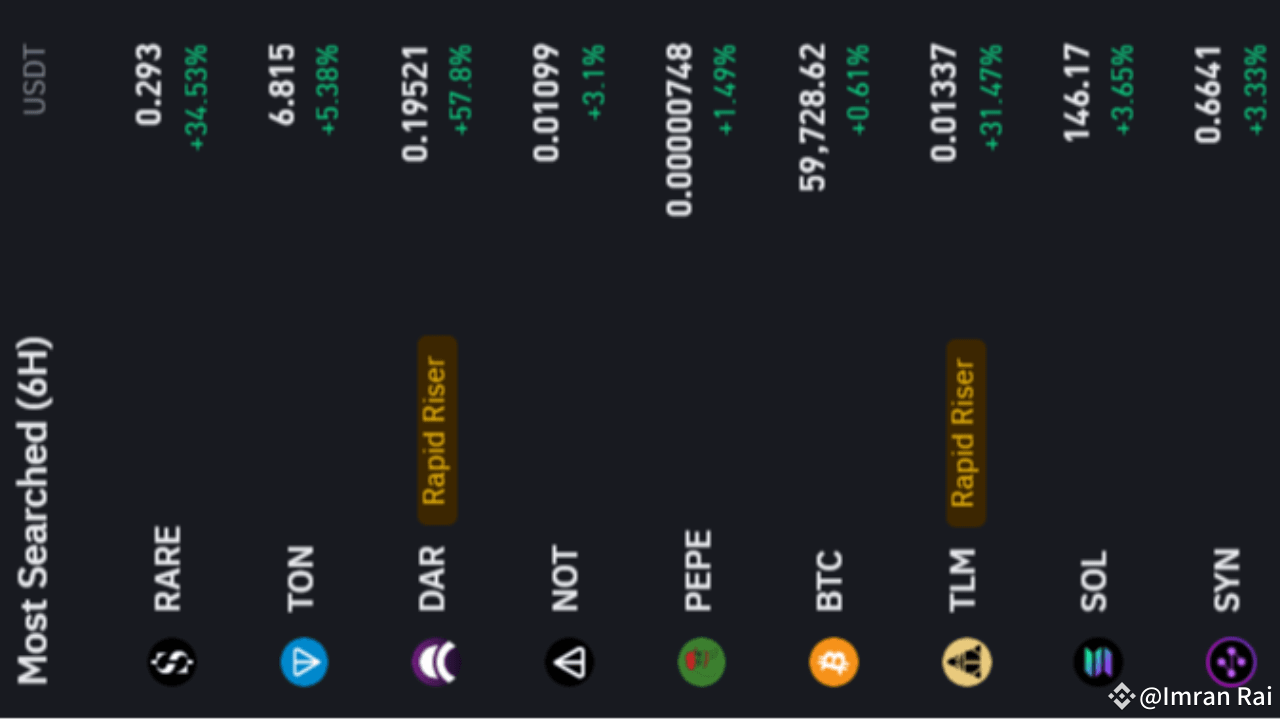Tap the SOL (Solana) icon
Image resolution: width=1280 pixels, height=720 pixels.
pyautogui.click(x=1098, y=662)
